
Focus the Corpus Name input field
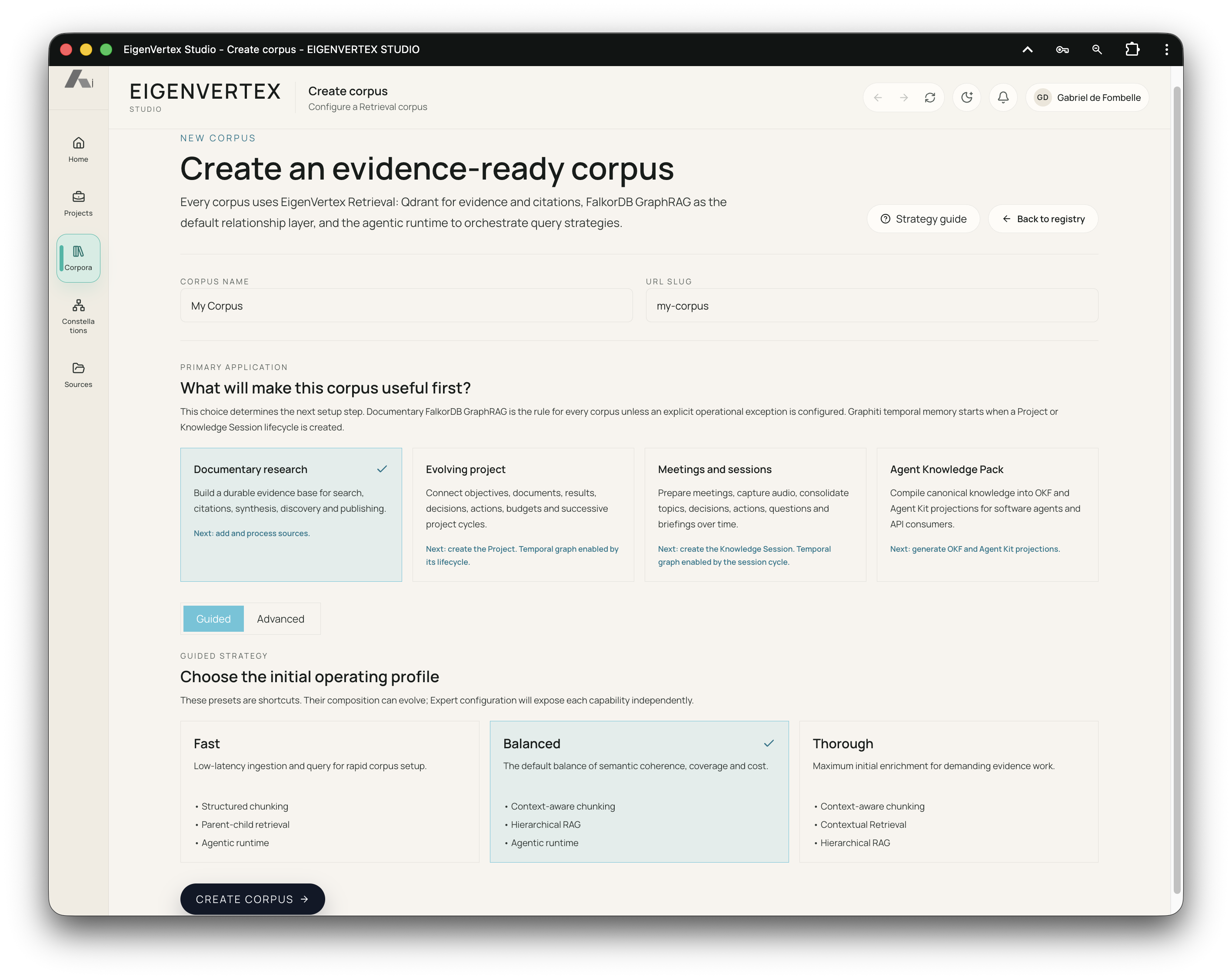point(406,306)
